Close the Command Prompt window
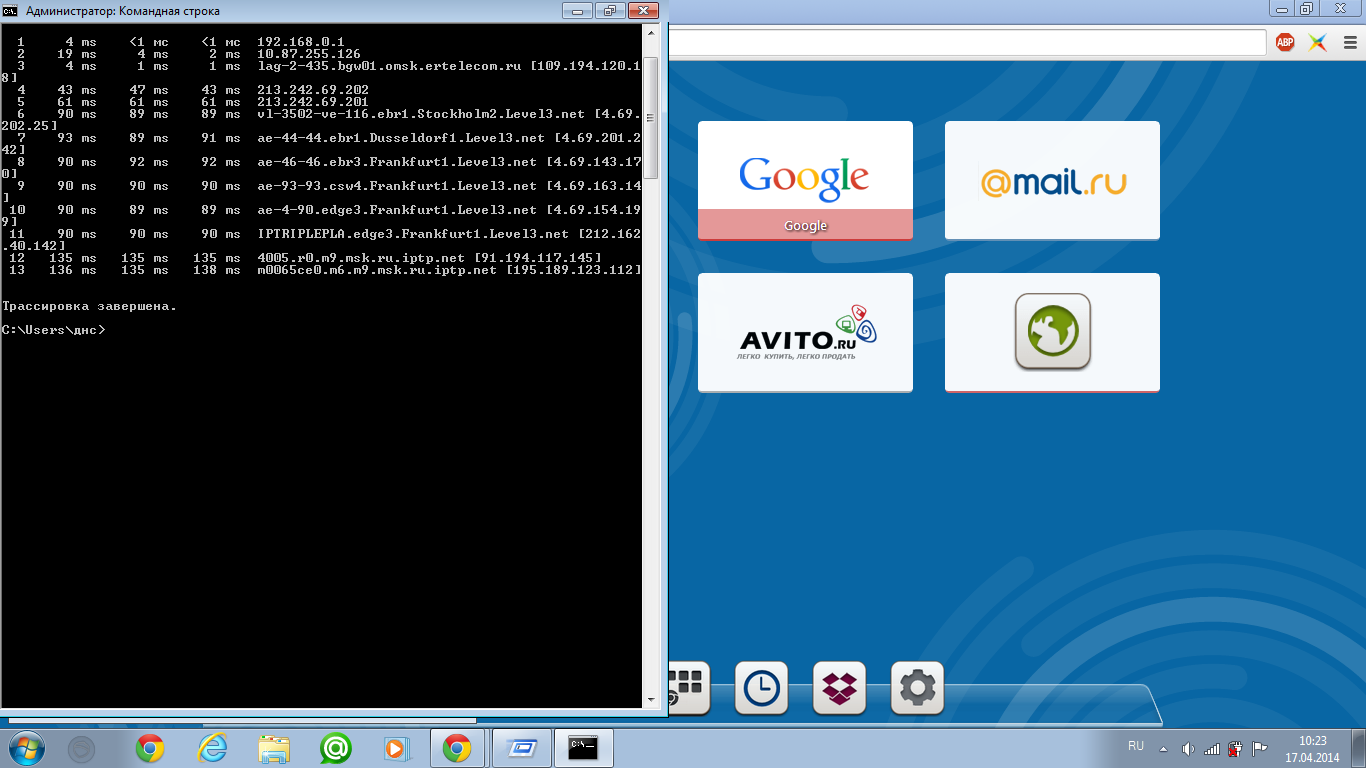Image resolution: width=1366 pixels, height=768 pixels. pos(643,10)
